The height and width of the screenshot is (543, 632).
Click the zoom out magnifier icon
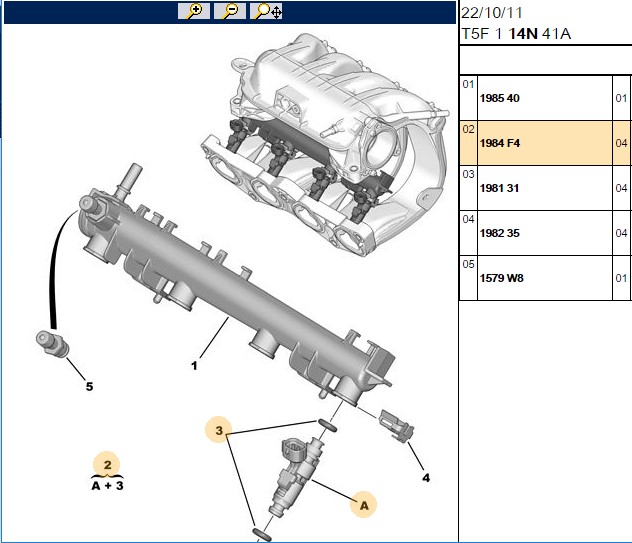click(230, 11)
